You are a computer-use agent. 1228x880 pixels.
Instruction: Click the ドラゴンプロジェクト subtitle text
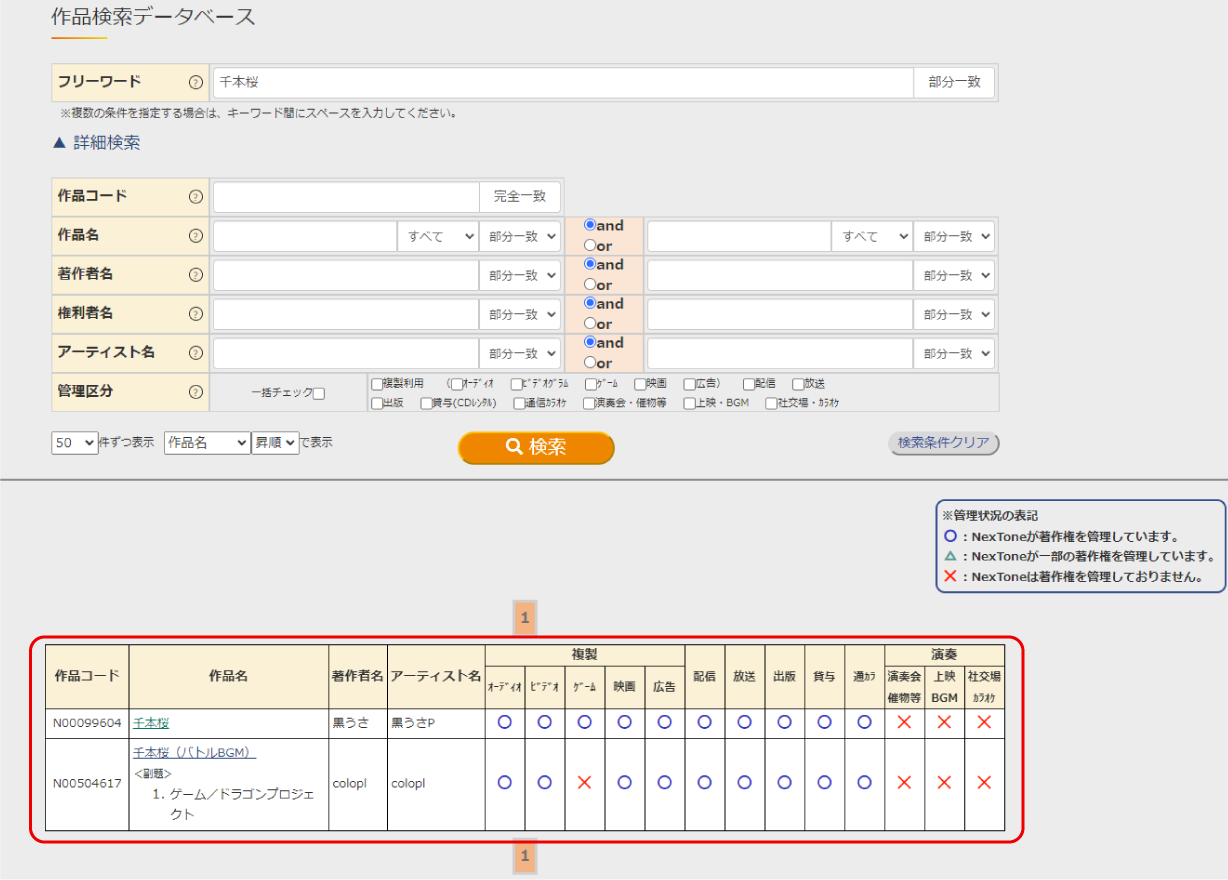click(x=242, y=804)
